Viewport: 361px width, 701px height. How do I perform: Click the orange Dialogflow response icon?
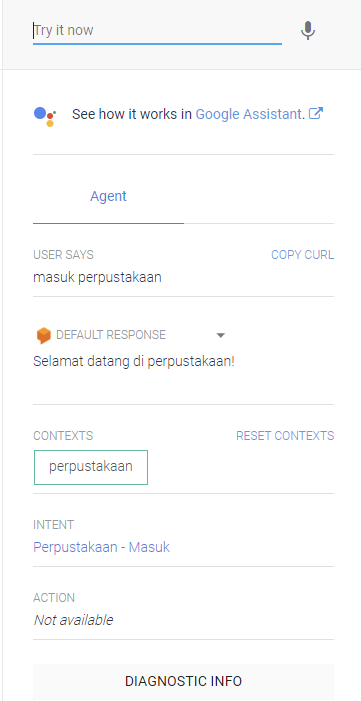43,335
